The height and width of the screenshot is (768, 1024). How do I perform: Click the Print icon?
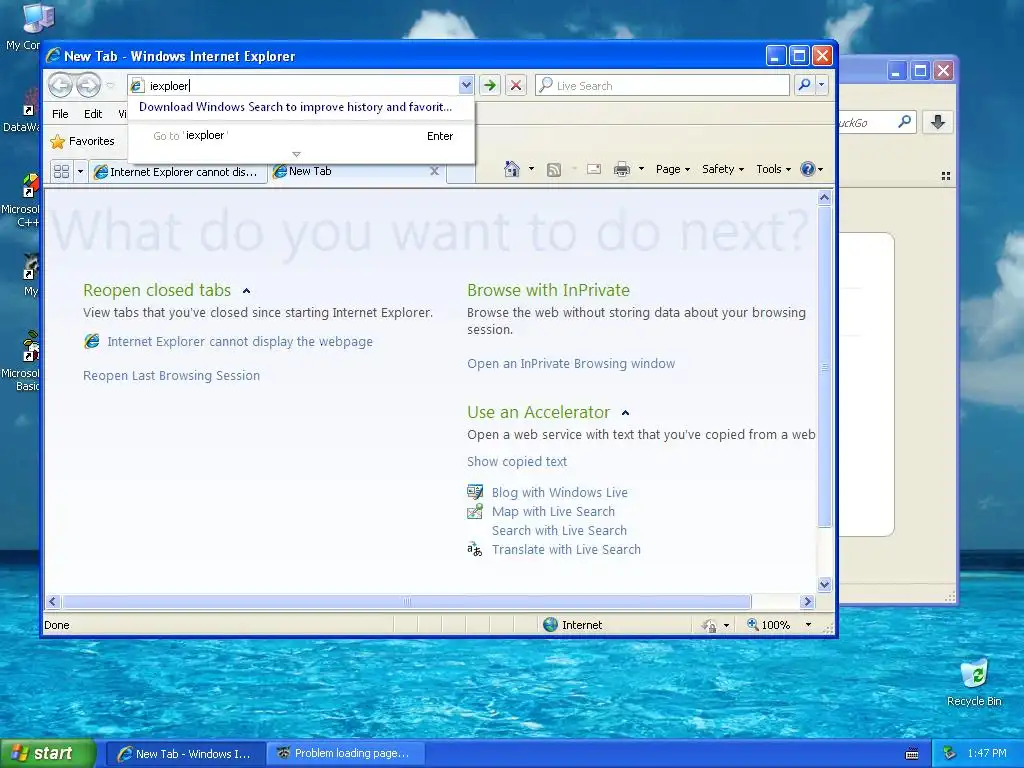[622, 170]
